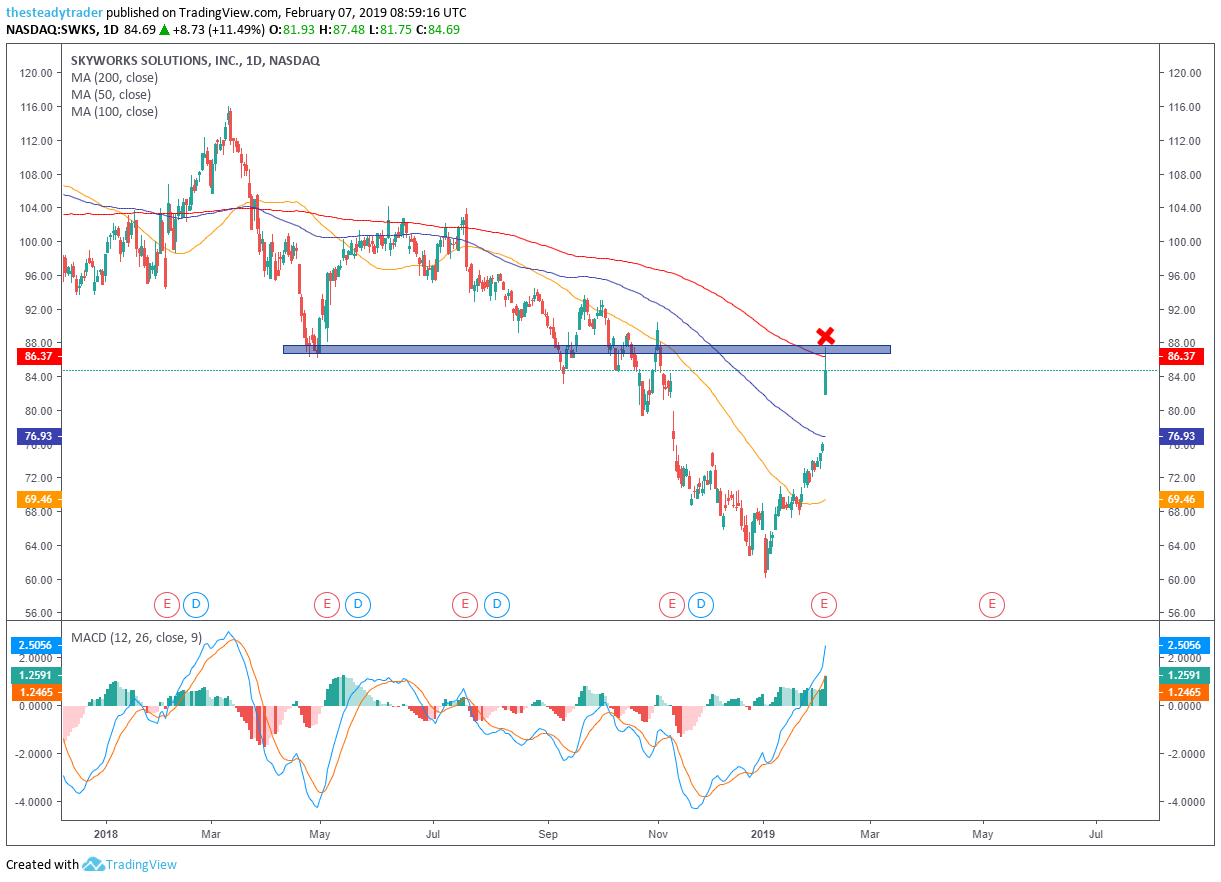Click the Sep label on the time axis
Screen dimensions: 1221x882
click(x=548, y=833)
